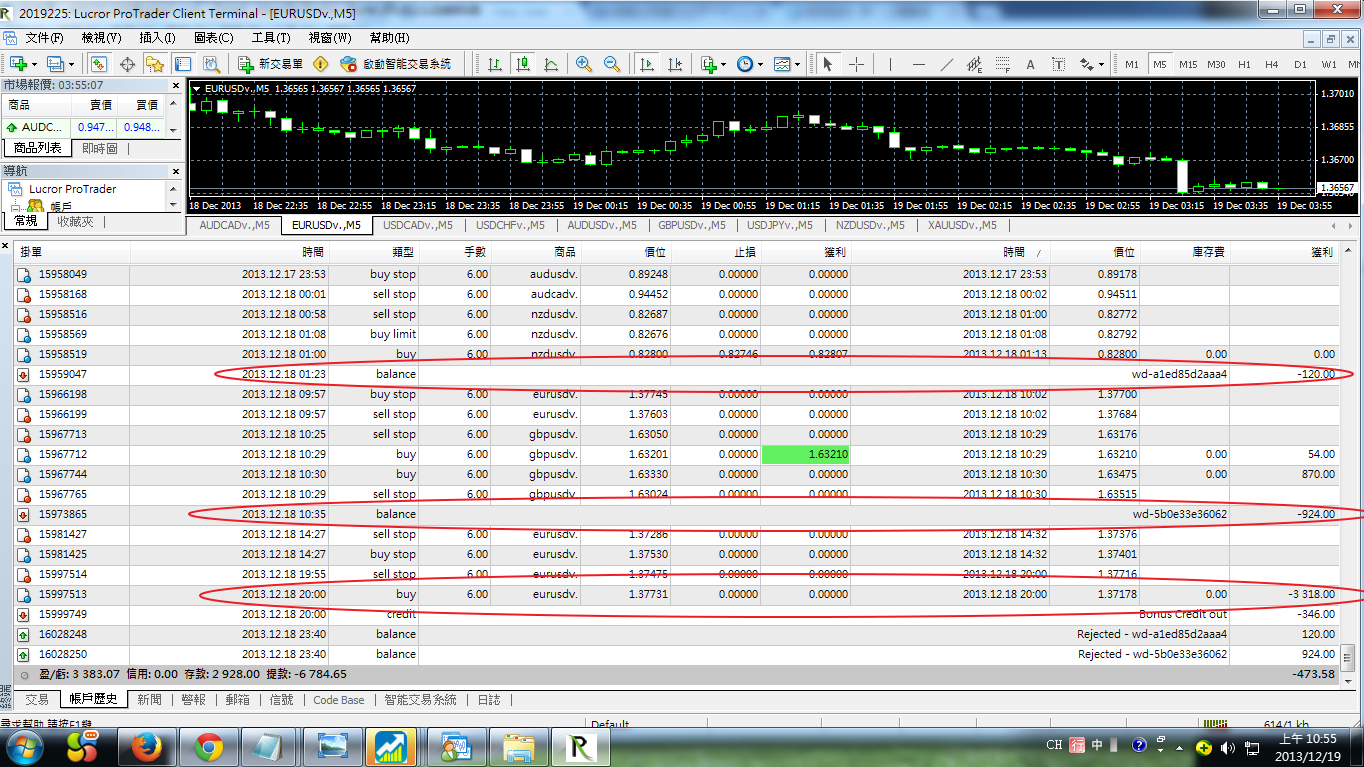Select the M15 timeframe button
The width and height of the screenshot is (1364, 767).
click(1188, 64)
